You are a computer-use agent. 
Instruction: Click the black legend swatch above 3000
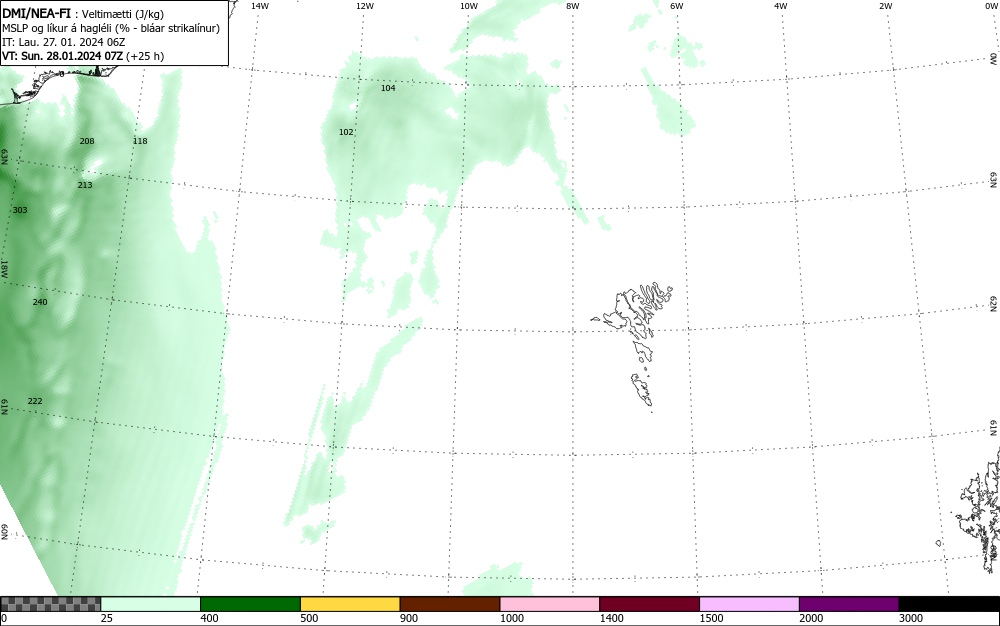point(949,604)
